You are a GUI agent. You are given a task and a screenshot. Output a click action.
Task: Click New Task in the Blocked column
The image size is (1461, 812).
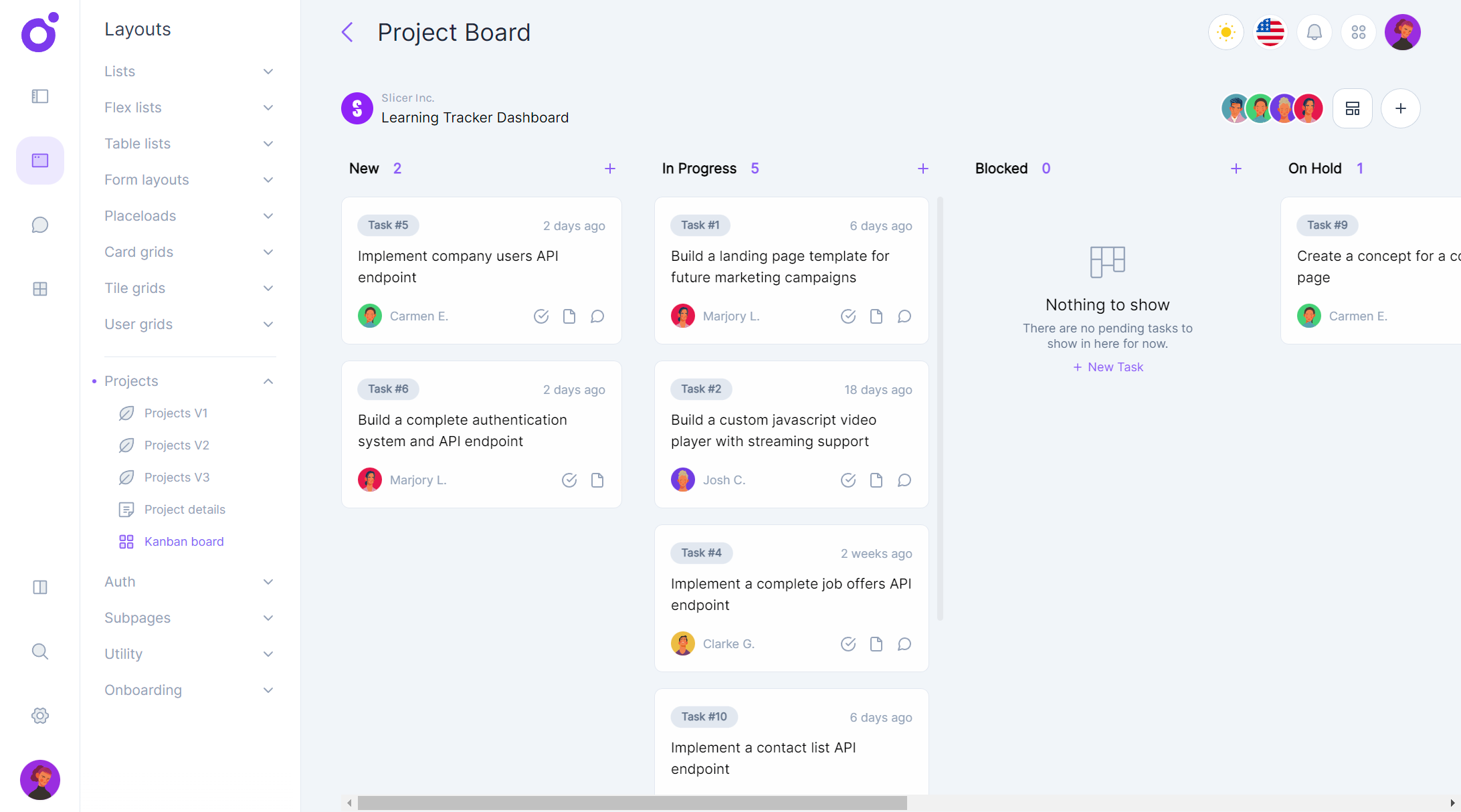point(1107,367)
